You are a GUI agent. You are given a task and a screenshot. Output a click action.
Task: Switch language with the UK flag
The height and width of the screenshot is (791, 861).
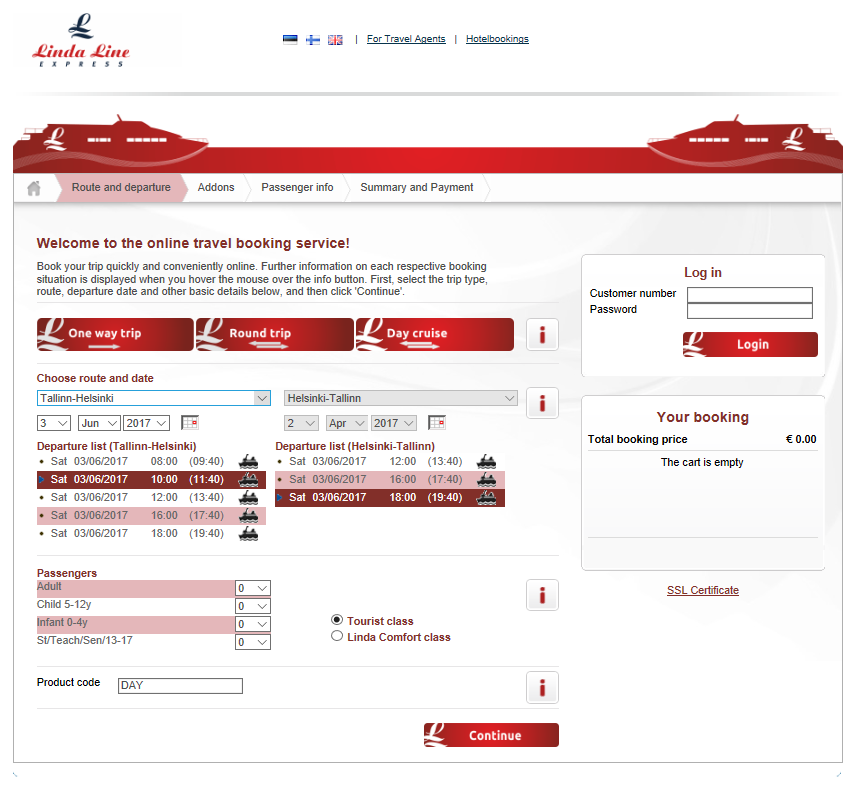335,40
